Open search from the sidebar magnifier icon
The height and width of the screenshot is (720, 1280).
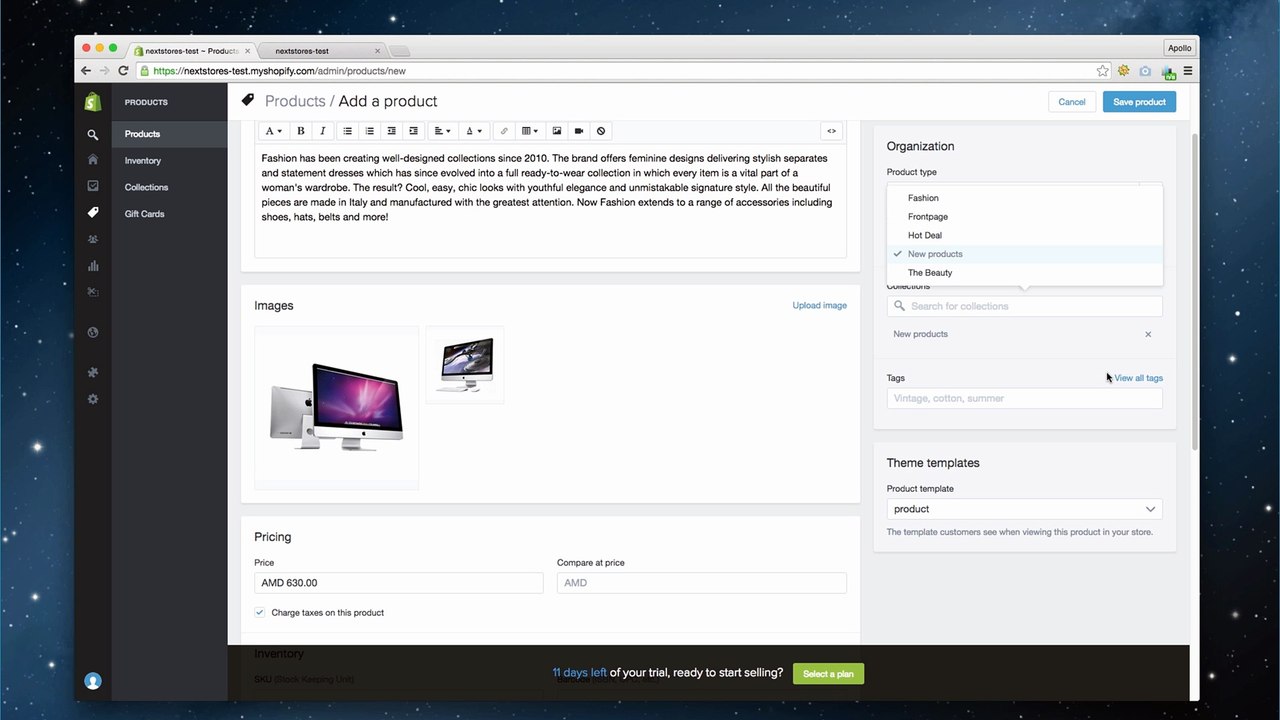[x=93, y=135]
